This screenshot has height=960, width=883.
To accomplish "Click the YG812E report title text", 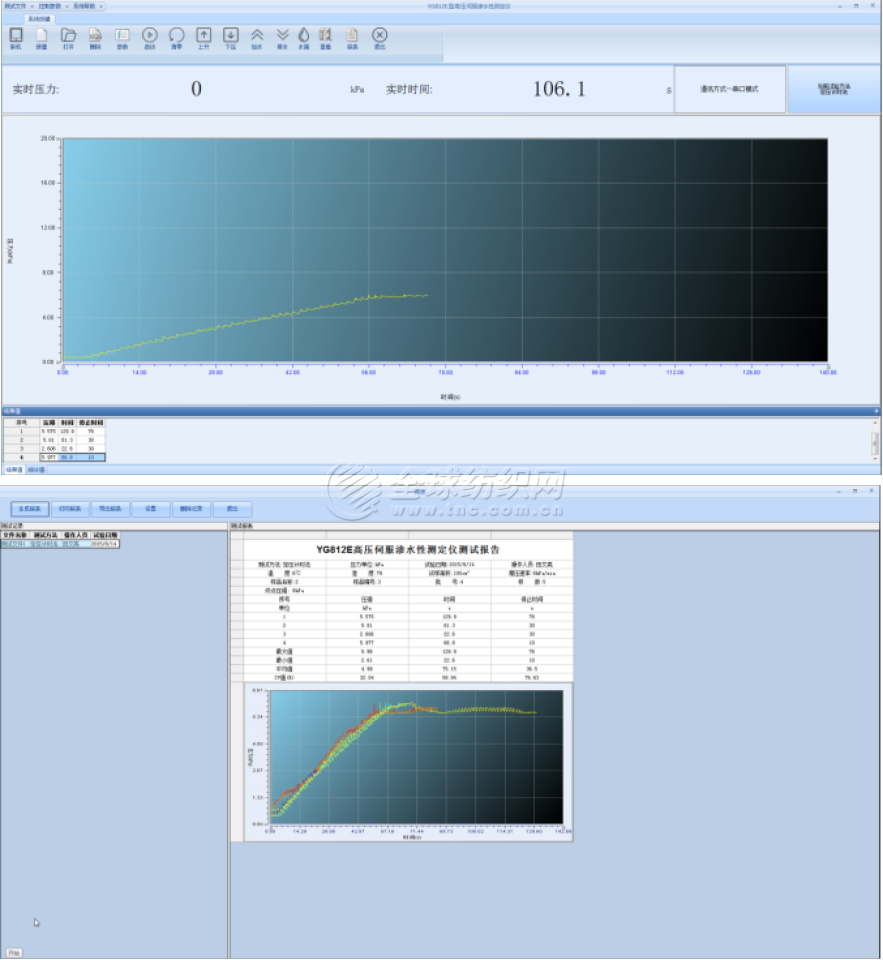I will click(x=408, y=549).
